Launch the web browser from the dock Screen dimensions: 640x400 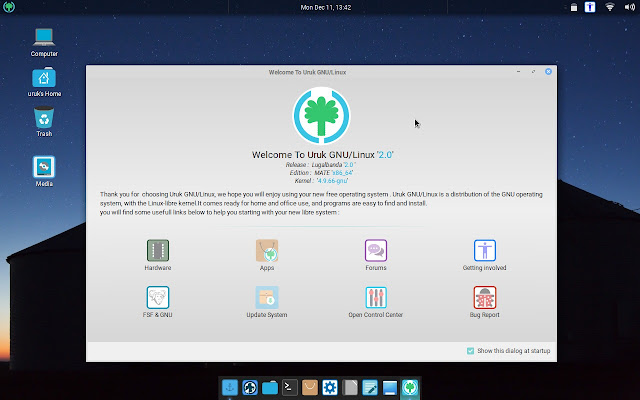250,387
